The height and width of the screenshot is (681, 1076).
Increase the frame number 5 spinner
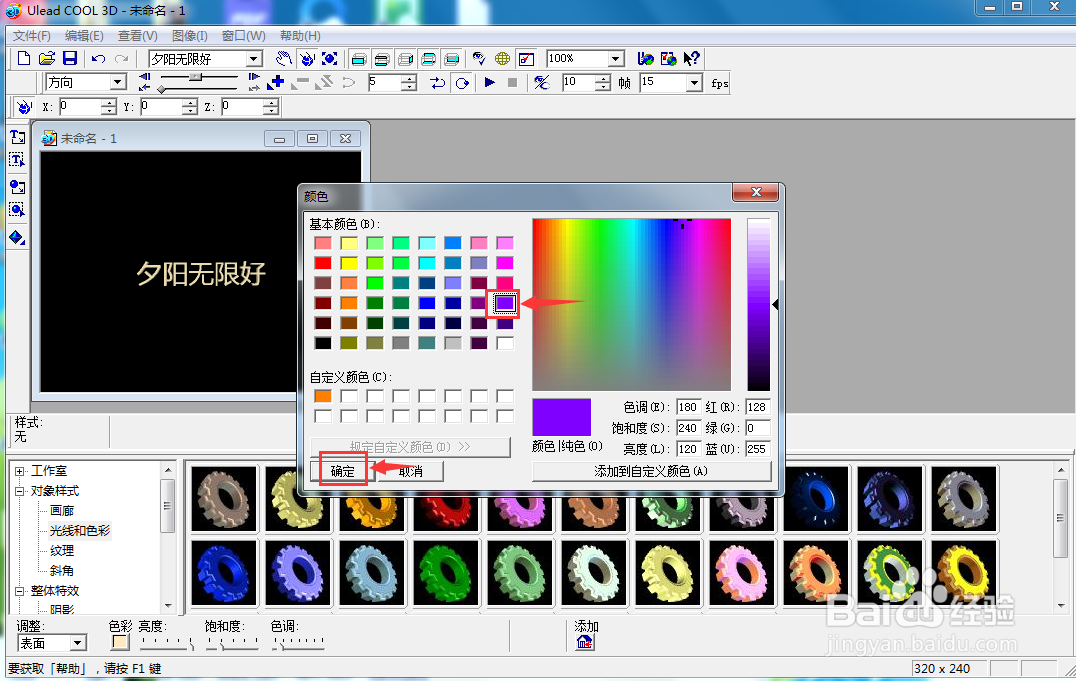tap(409, 78)
